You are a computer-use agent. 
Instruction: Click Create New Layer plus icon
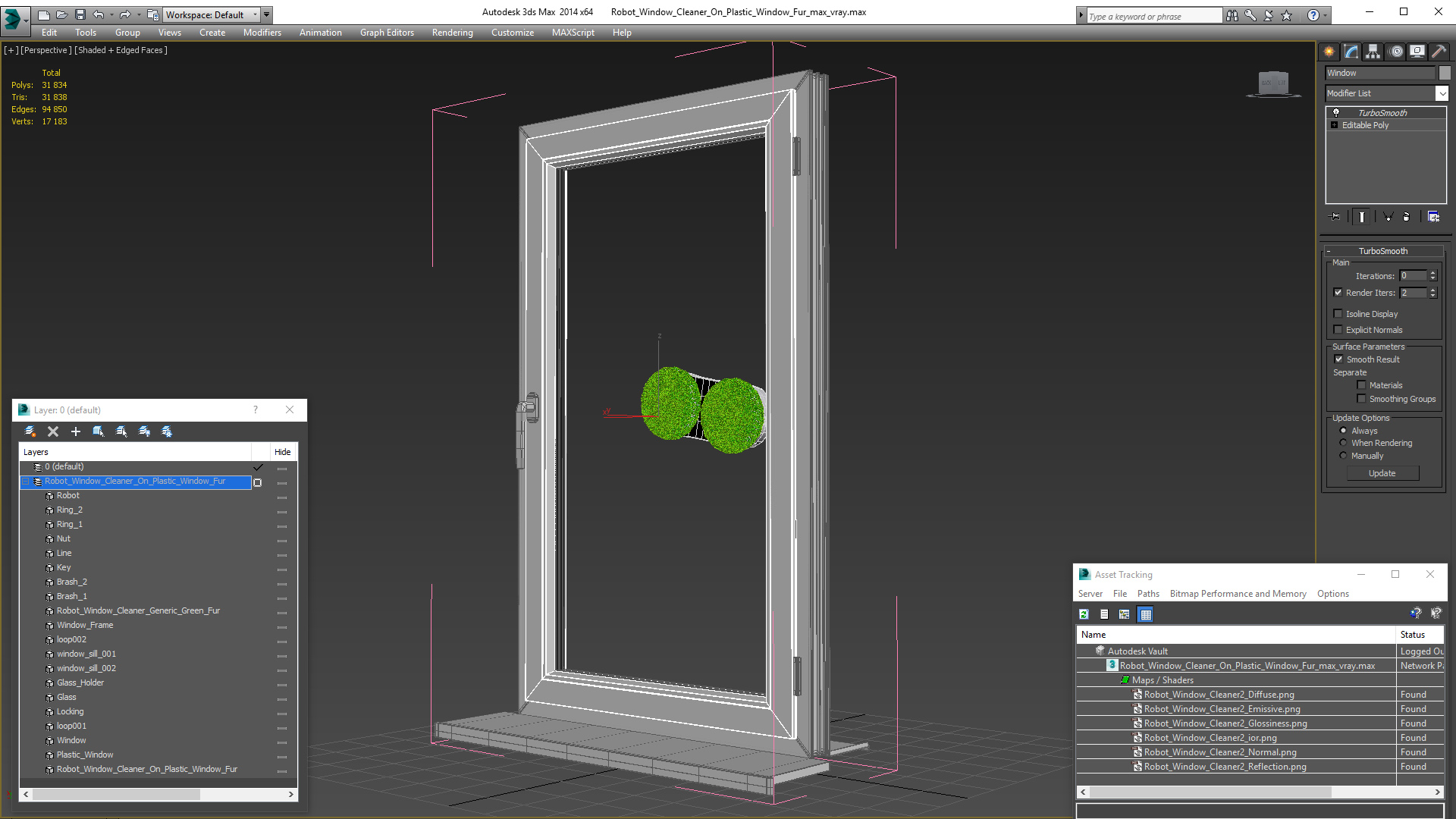76,431
